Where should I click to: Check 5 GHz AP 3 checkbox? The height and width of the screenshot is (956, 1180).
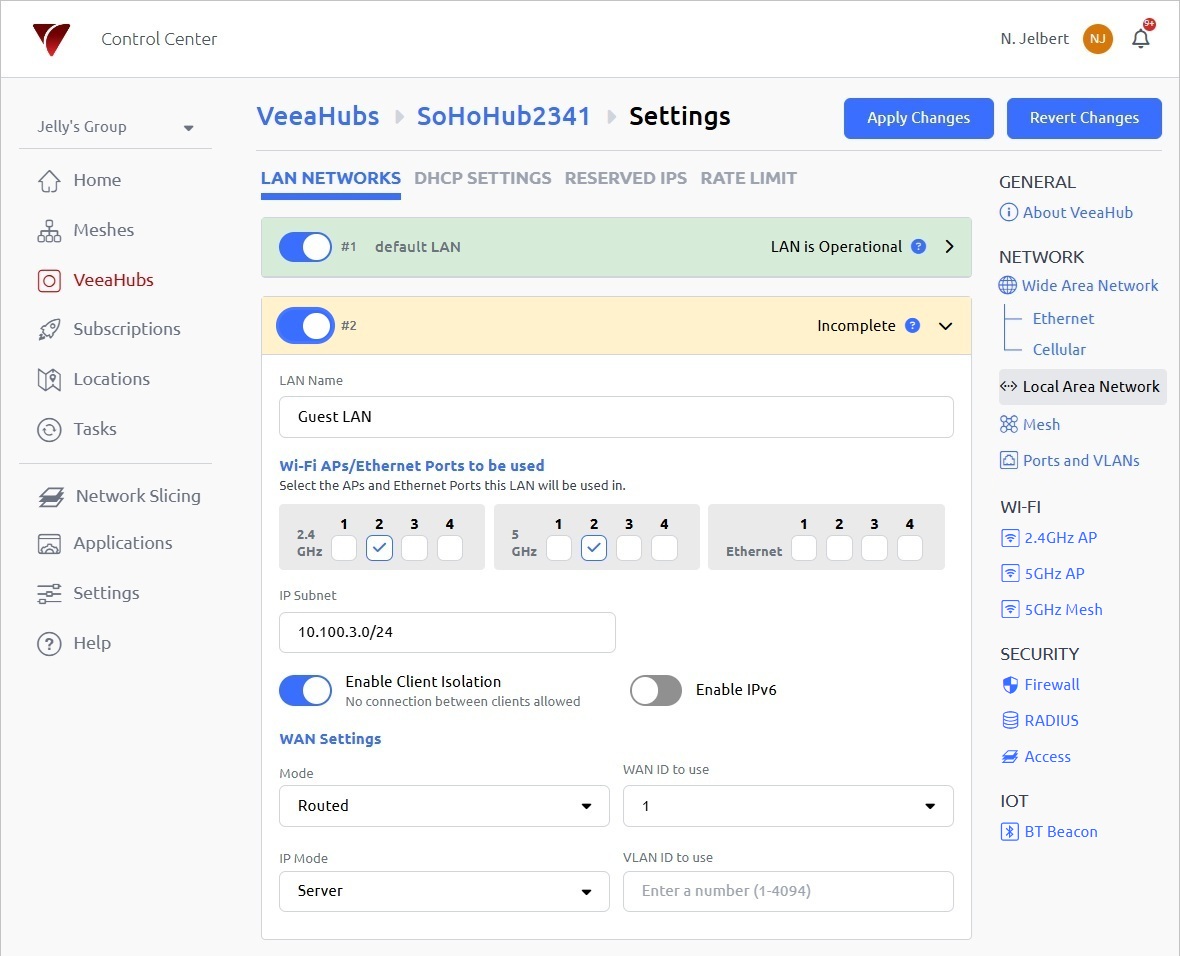coord(629,548)
